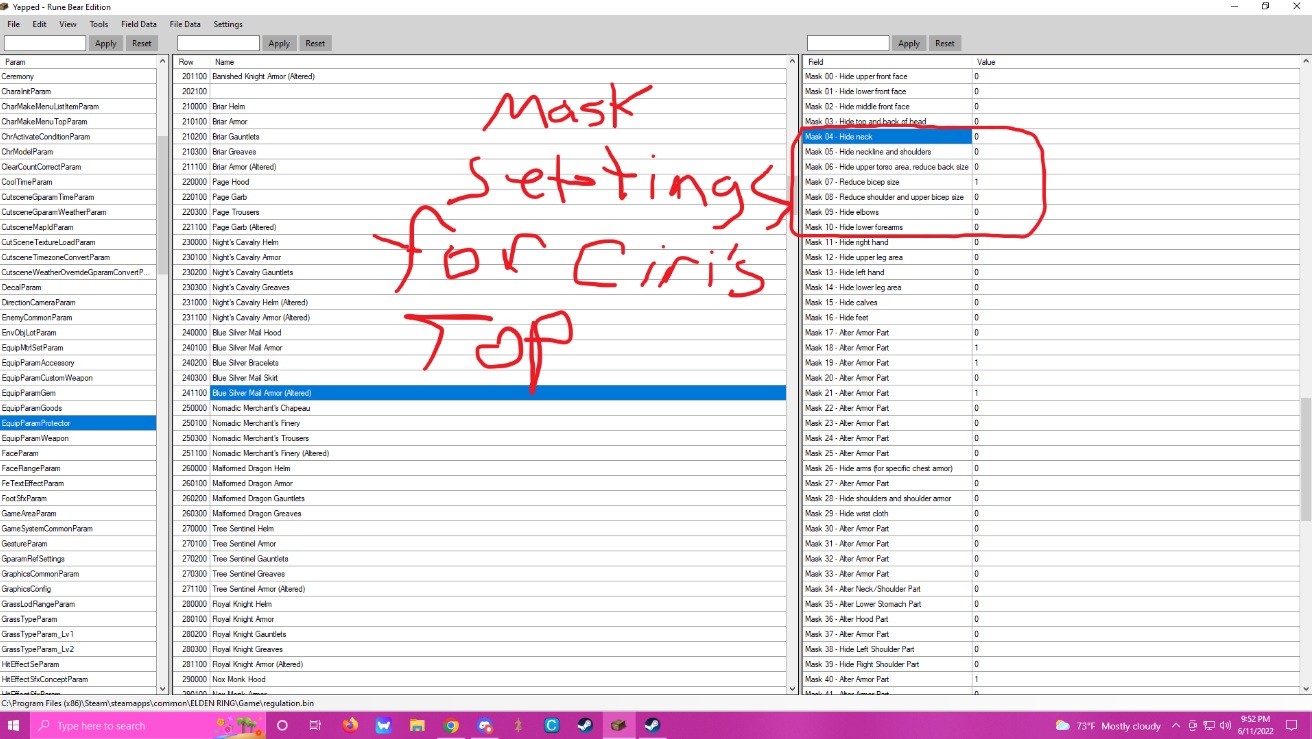Select field Mask 04 - Hide neck

click(x=887, y=136)
